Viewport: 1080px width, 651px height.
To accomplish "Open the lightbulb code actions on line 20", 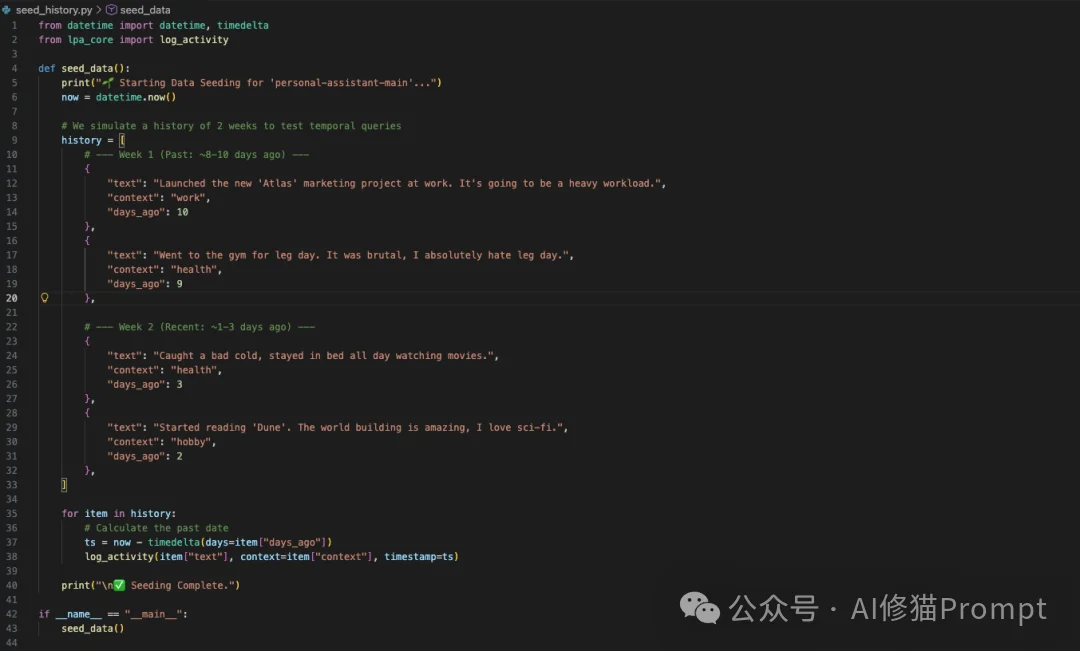I will pyautogui.click(x=44, y=298).
